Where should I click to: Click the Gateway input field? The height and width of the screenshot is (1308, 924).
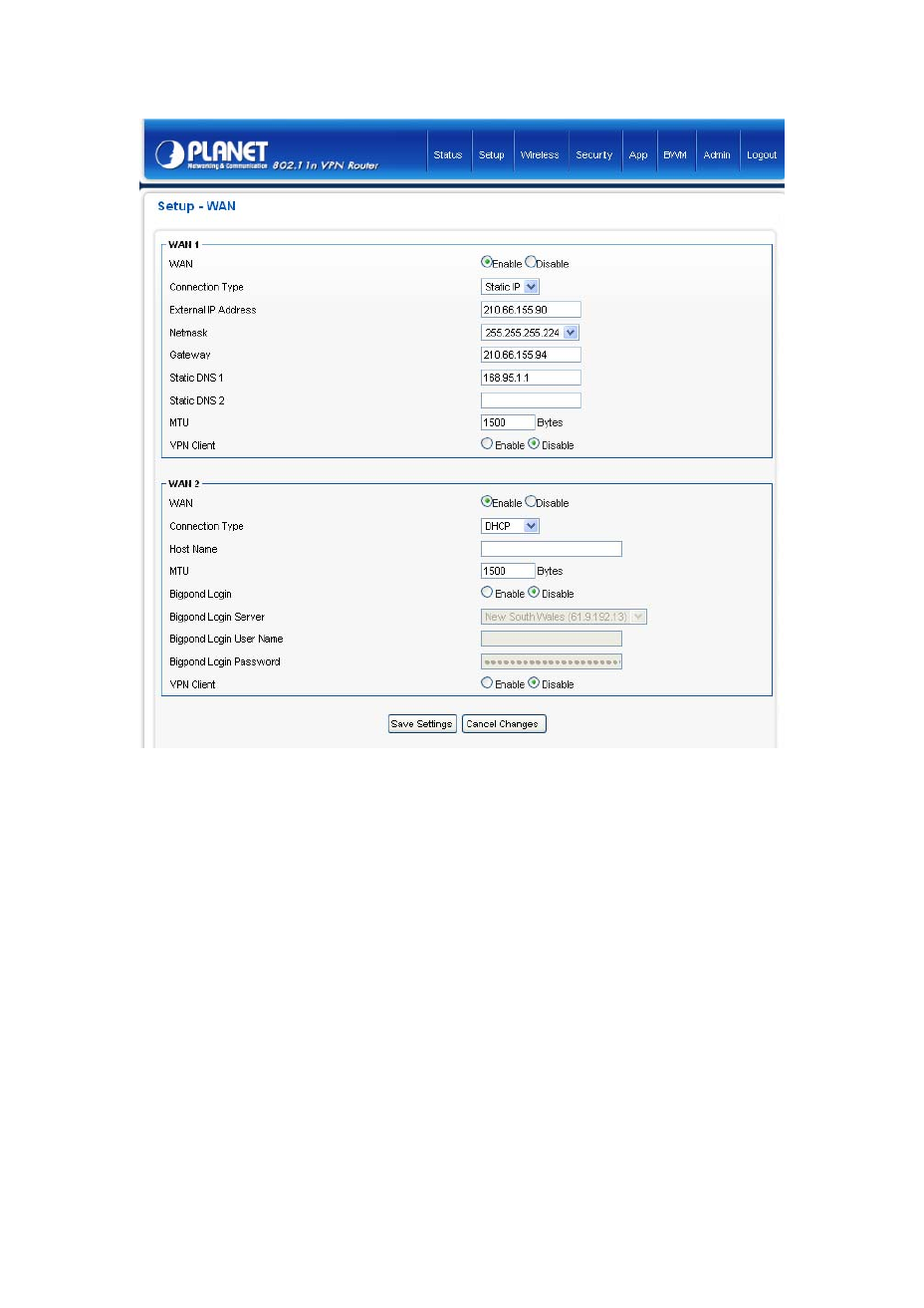[x=531, y=355]
